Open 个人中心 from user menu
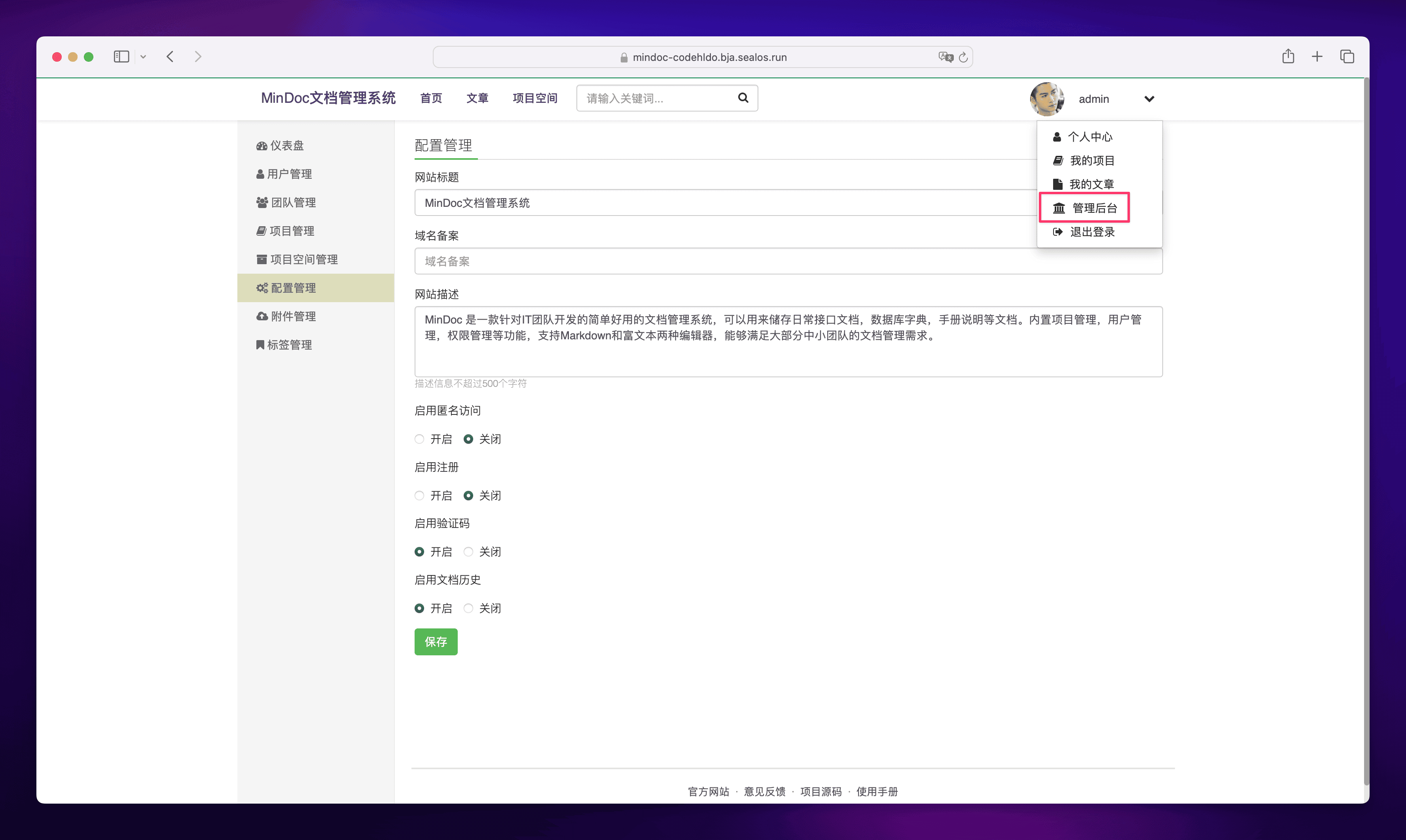 (1090, 137)
